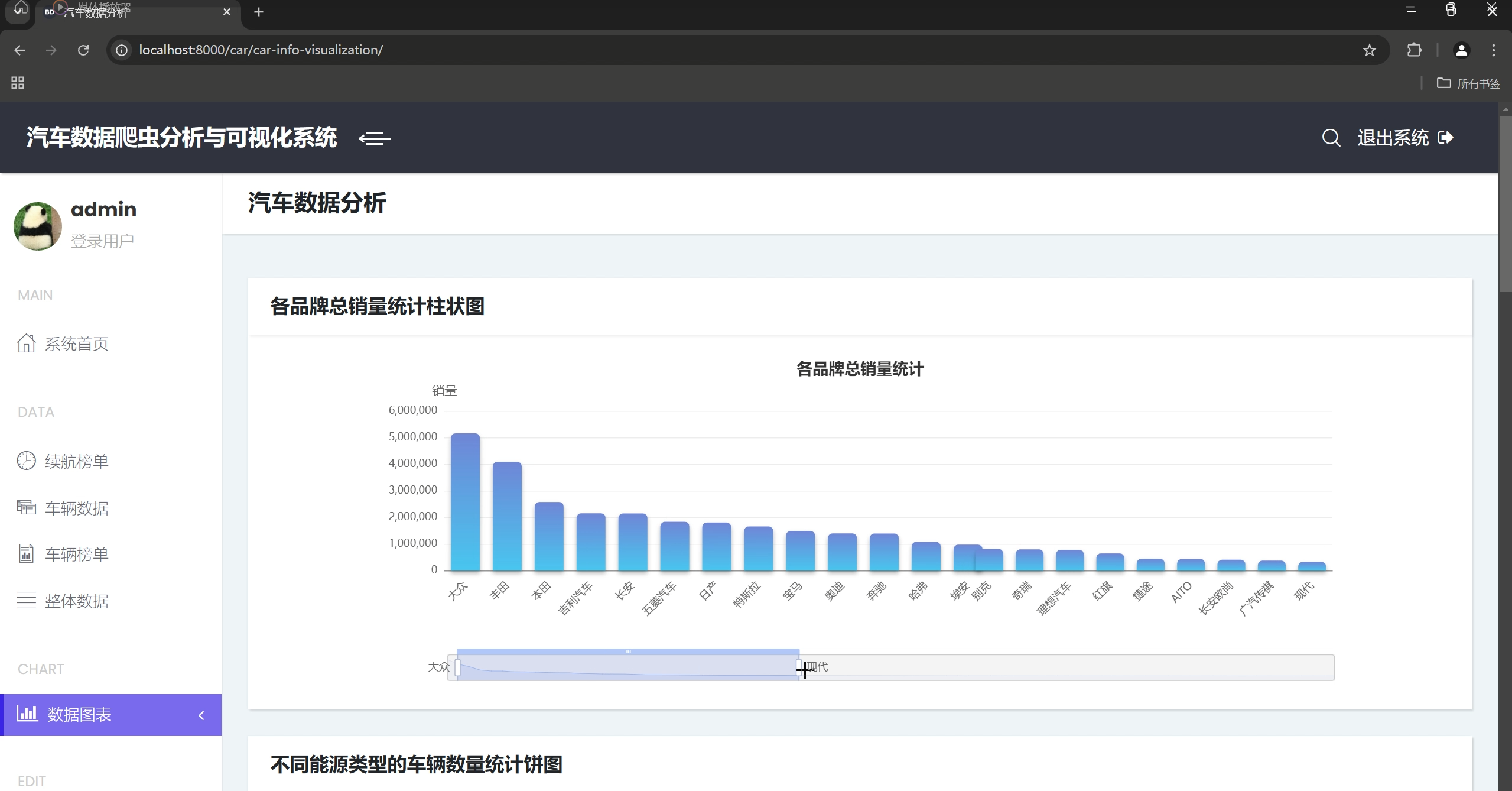Click the sidebar collapse arrow icon in header
1512x791 pixels.
coord(375,138)
